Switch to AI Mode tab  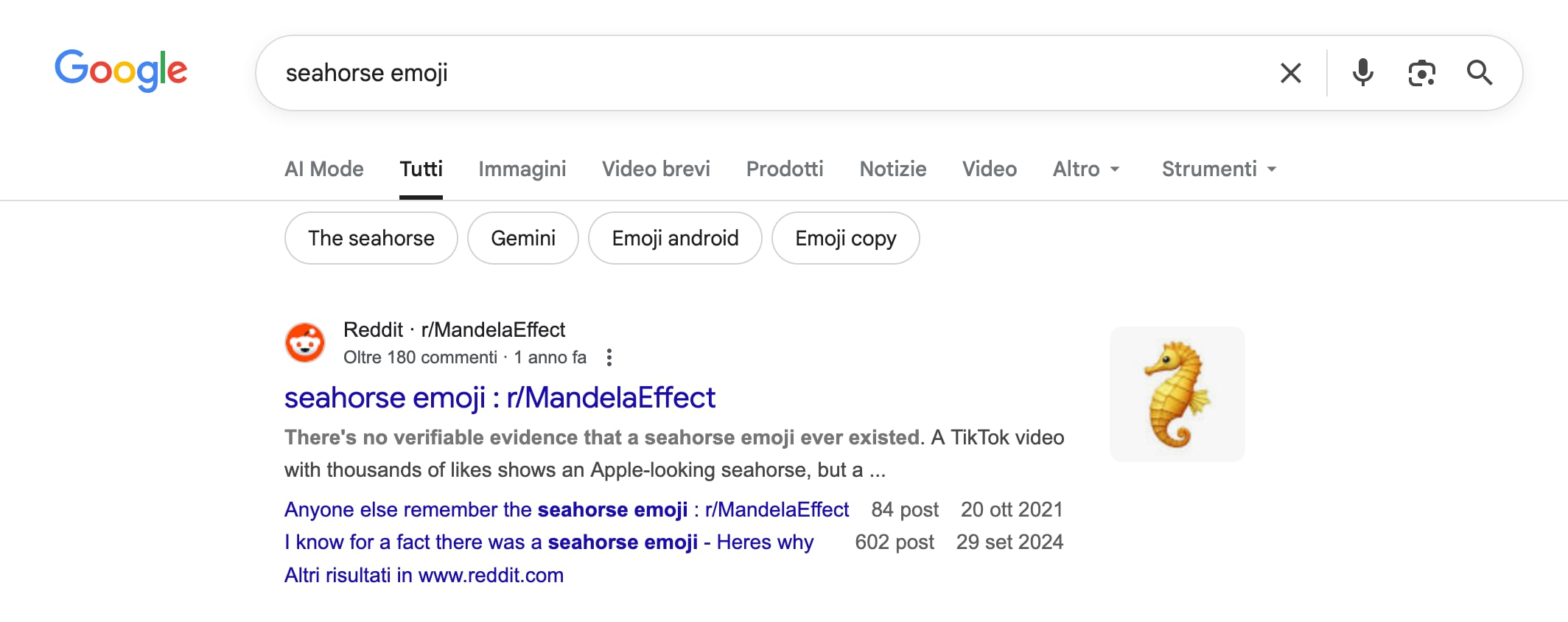324,170
